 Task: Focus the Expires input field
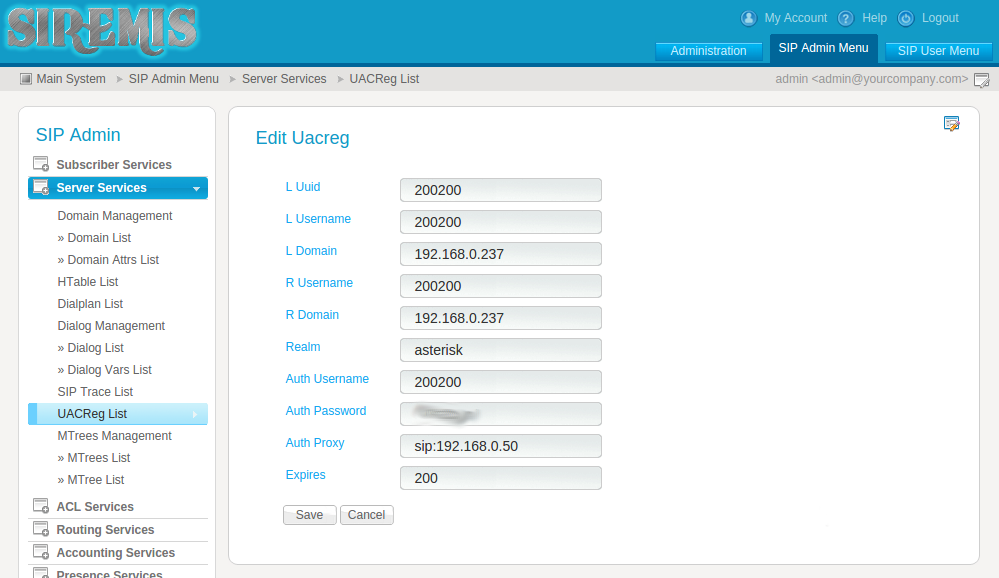point(501,478)
